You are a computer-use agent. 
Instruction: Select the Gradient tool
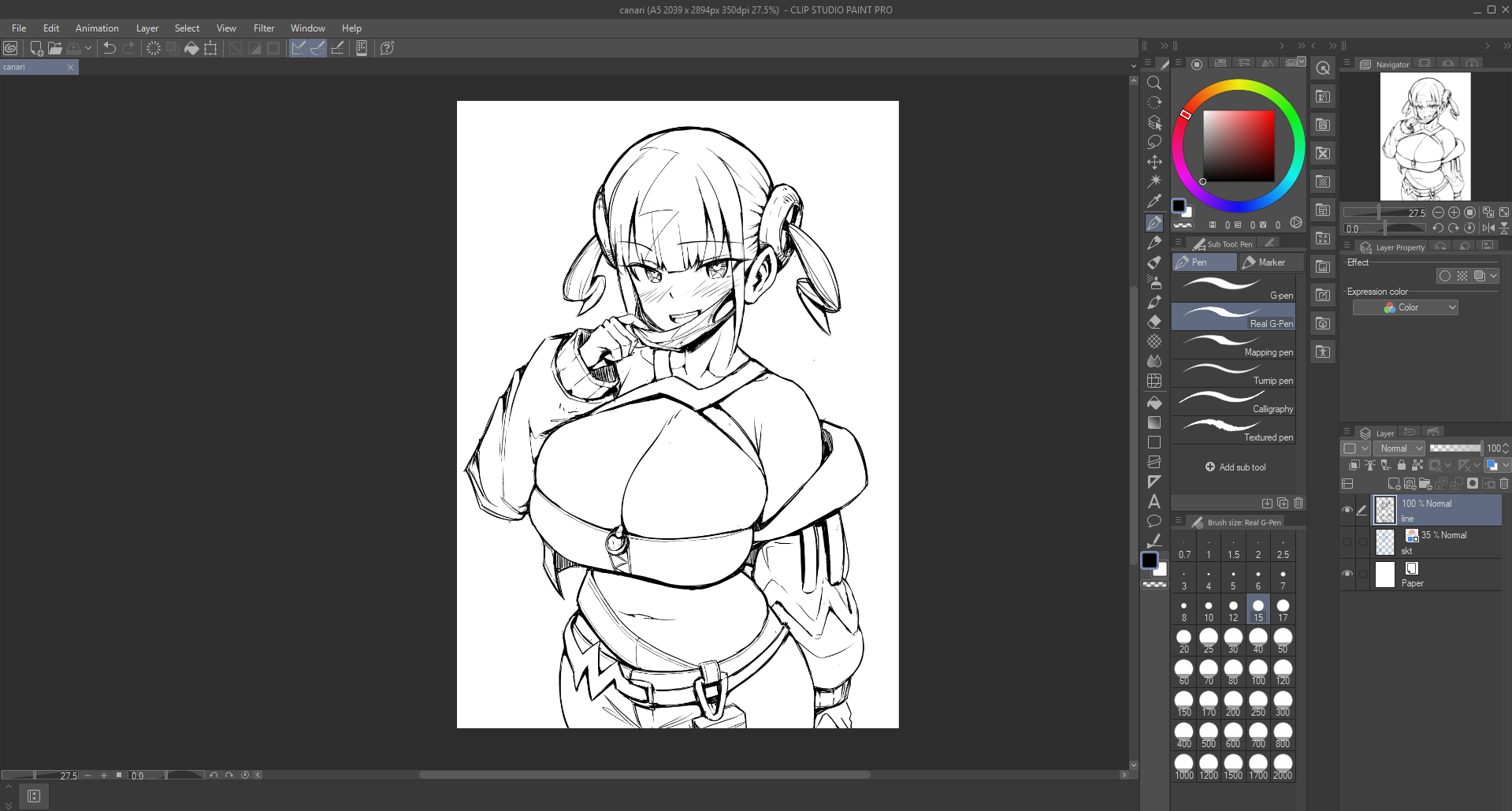[x=1154, y=422]
